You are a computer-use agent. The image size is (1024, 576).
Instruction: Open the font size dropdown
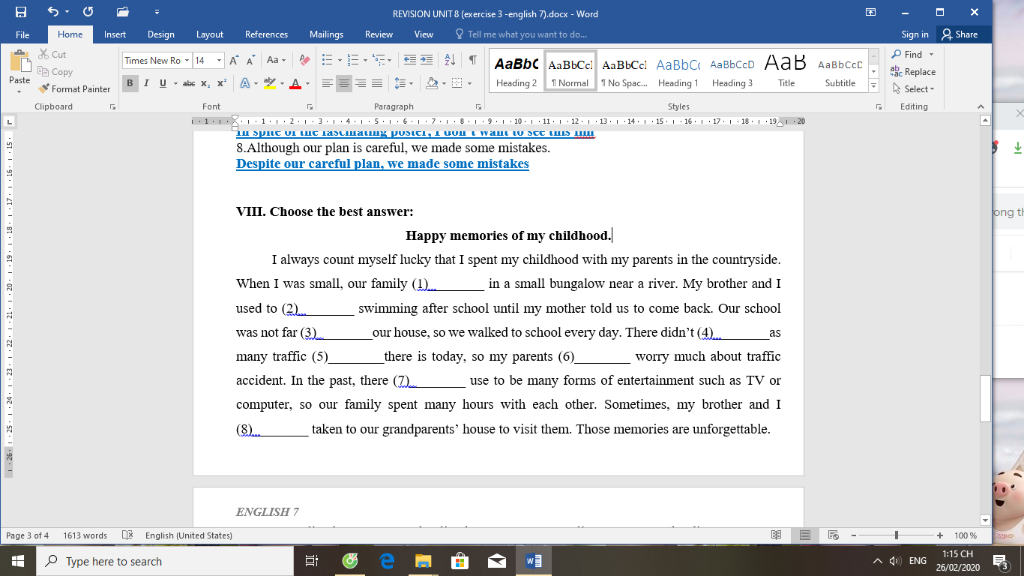tap(219, 60)
